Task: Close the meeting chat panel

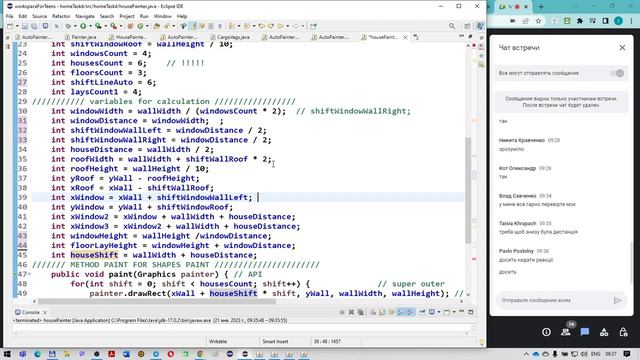Action: point(622,48)
